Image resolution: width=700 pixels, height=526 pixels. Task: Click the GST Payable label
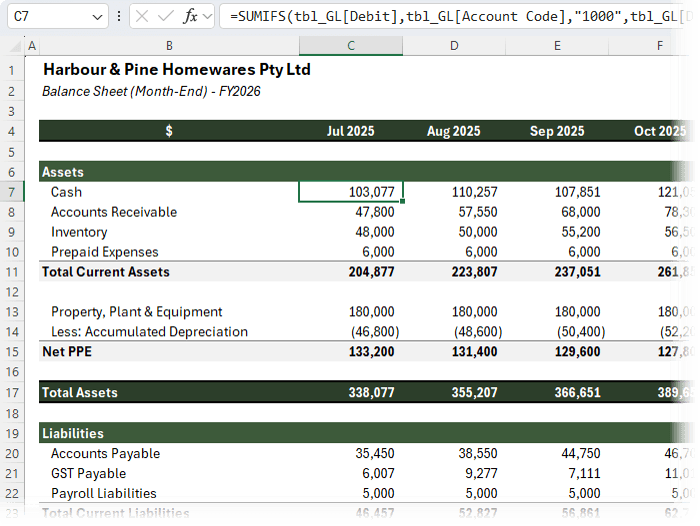coord(88,474)
